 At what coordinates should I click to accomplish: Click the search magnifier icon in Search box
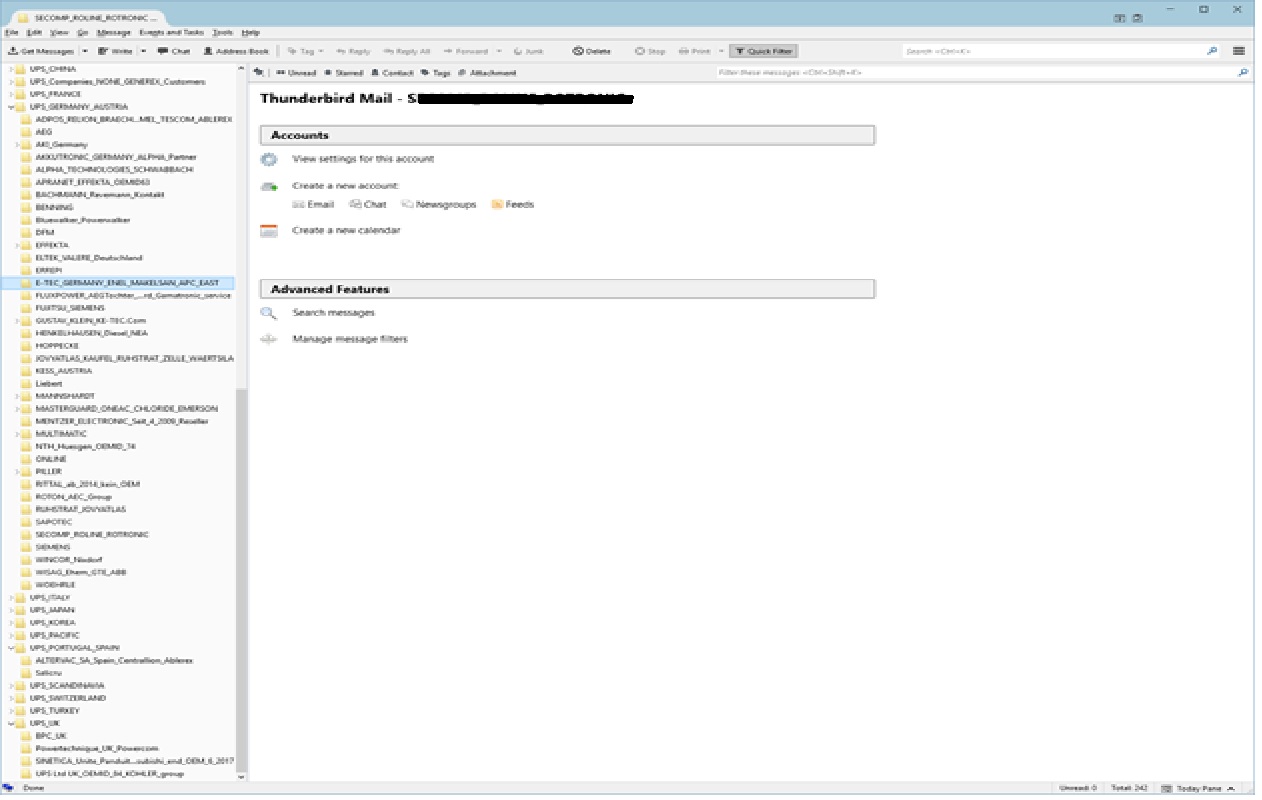[x=1213, y=51]
